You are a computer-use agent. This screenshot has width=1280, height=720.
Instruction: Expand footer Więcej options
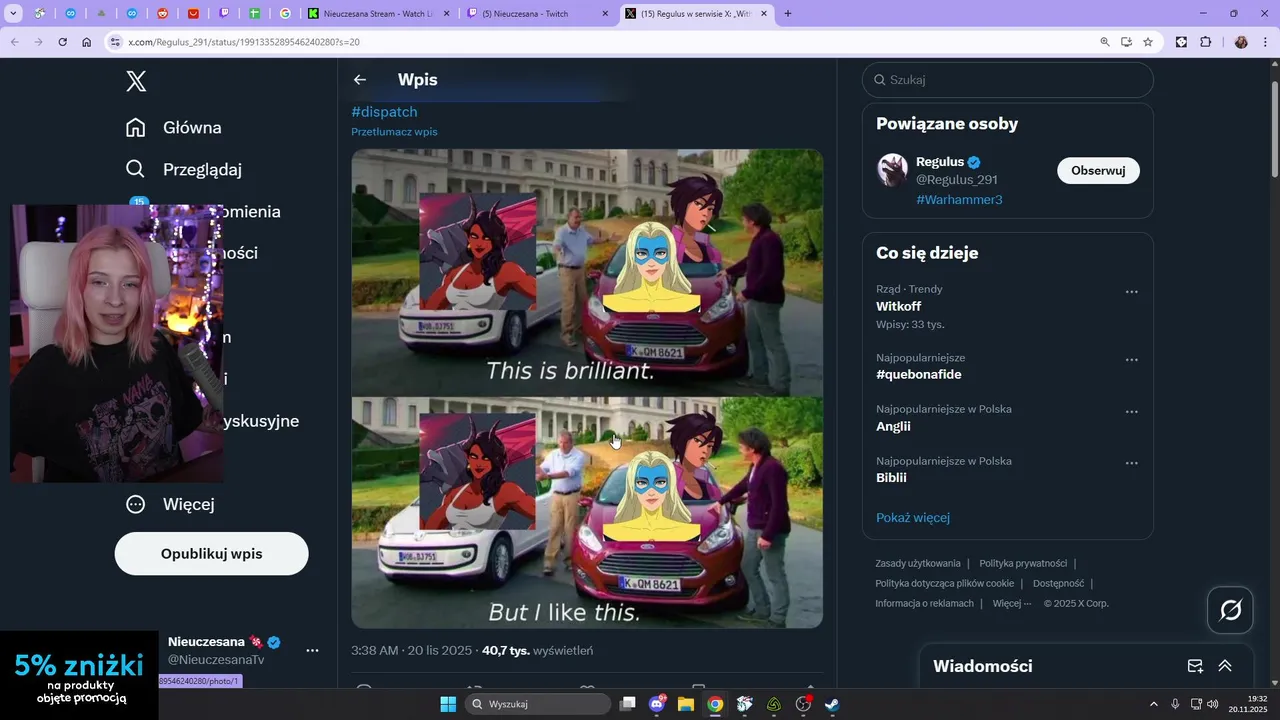[x=1012, y=604]
